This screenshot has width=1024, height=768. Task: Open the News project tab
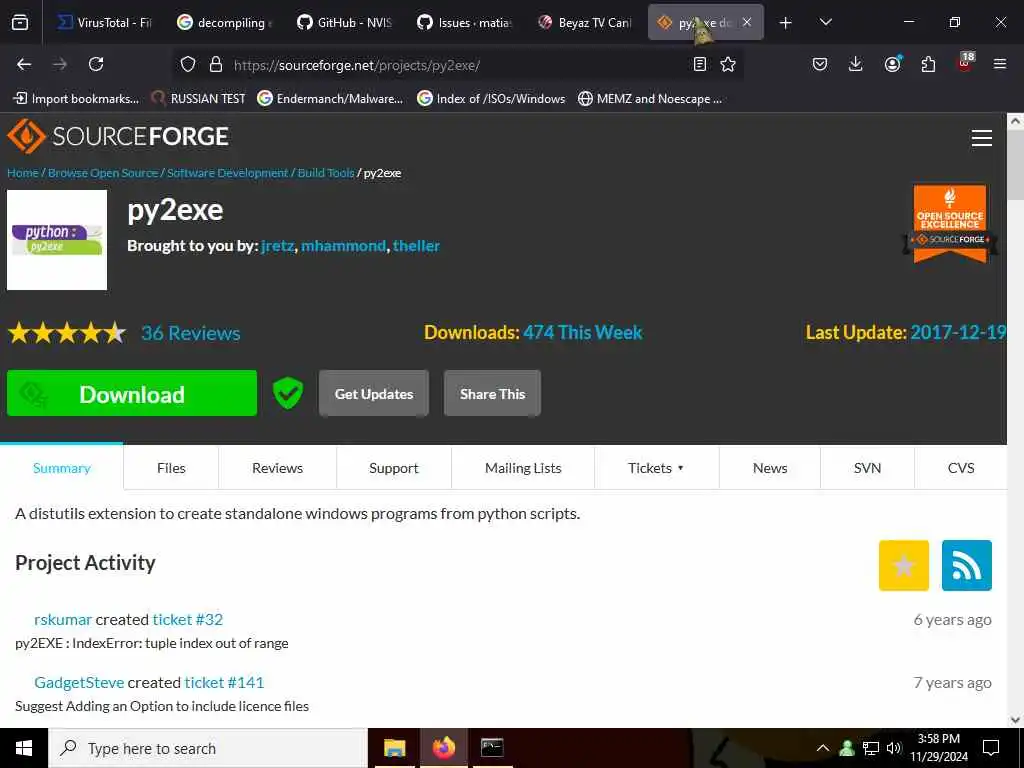click(770, 468)
